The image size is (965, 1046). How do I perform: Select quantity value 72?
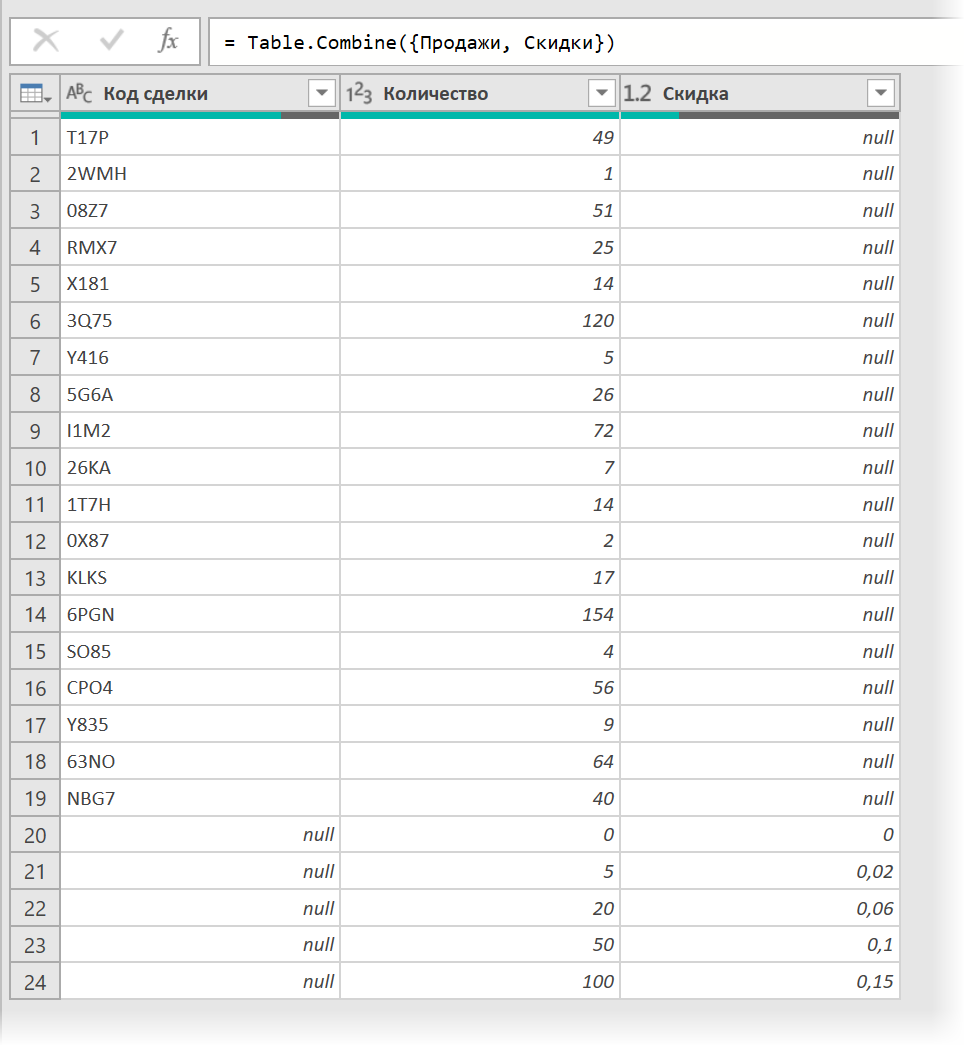coord(480,431)
